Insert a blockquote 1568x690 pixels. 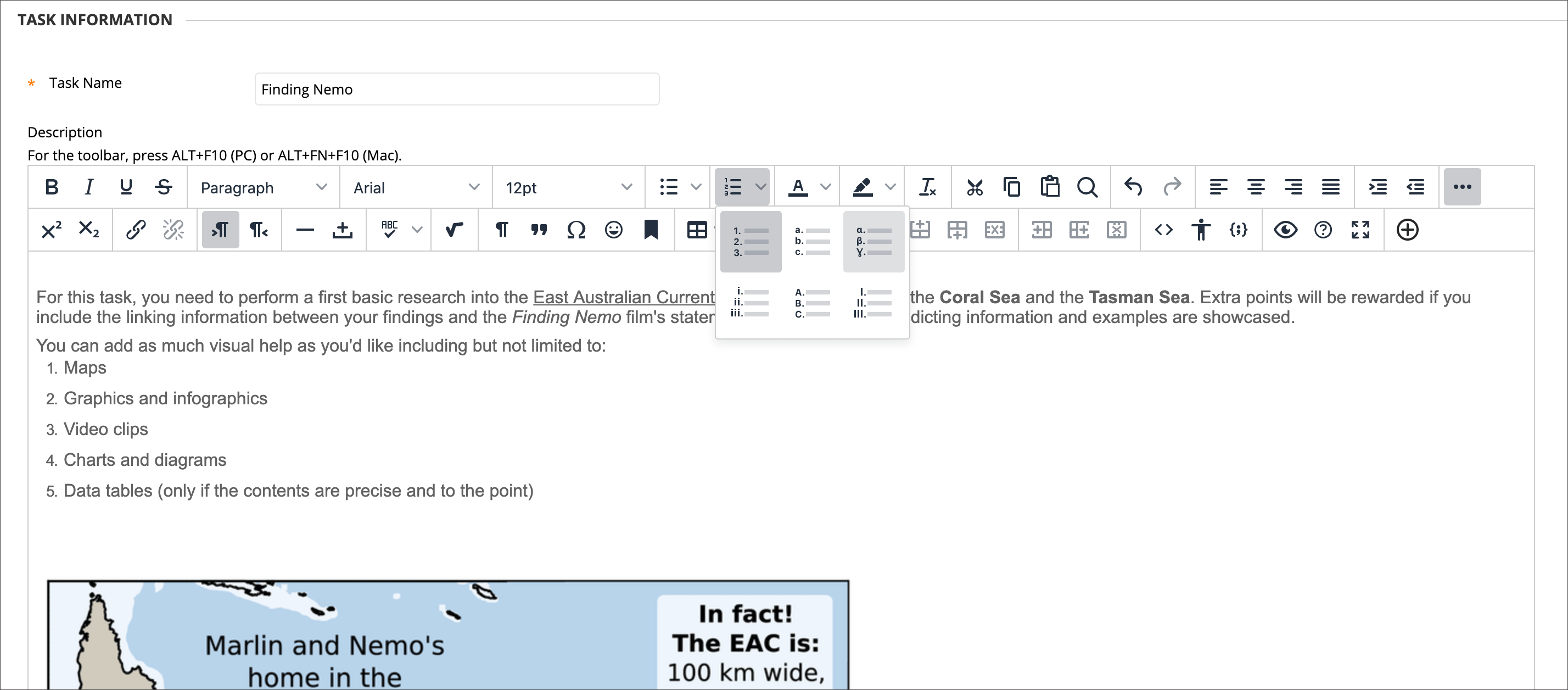point(538,230)
